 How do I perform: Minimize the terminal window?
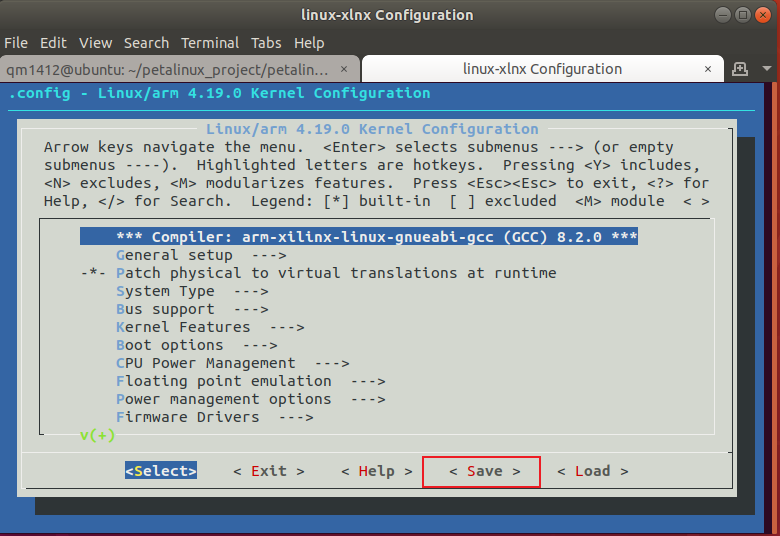tap(722, 15)
